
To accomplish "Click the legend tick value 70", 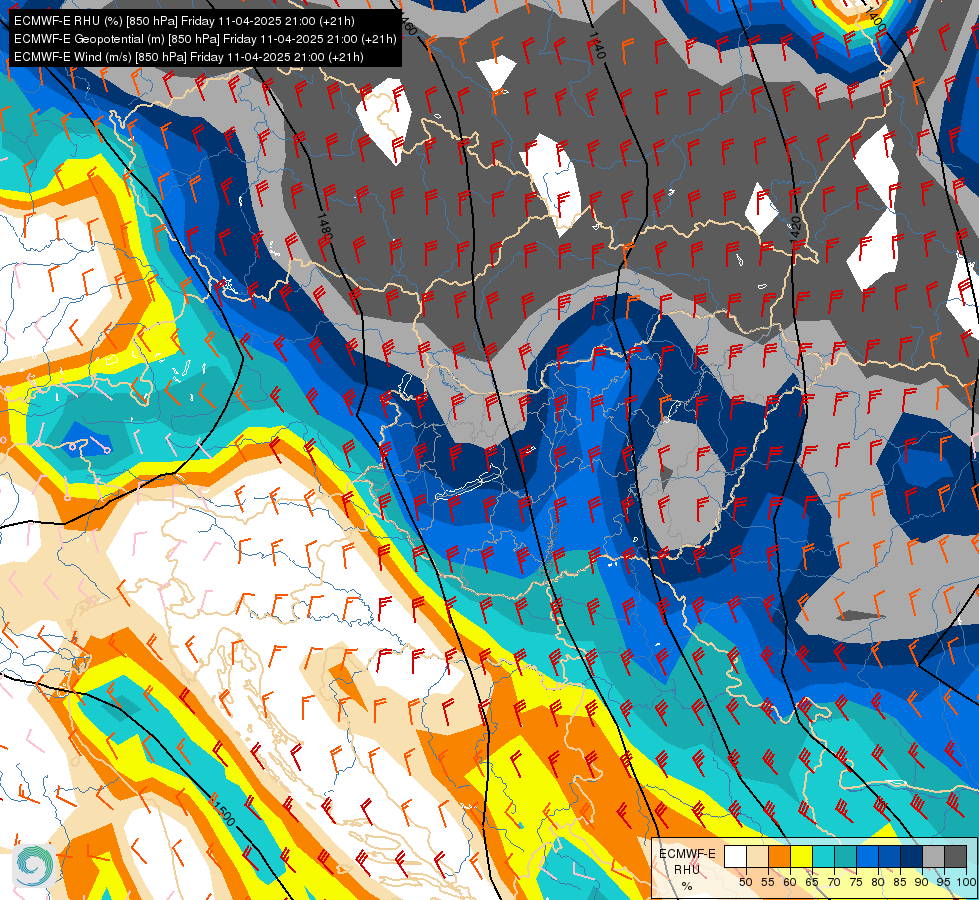I will coord(834,882).
